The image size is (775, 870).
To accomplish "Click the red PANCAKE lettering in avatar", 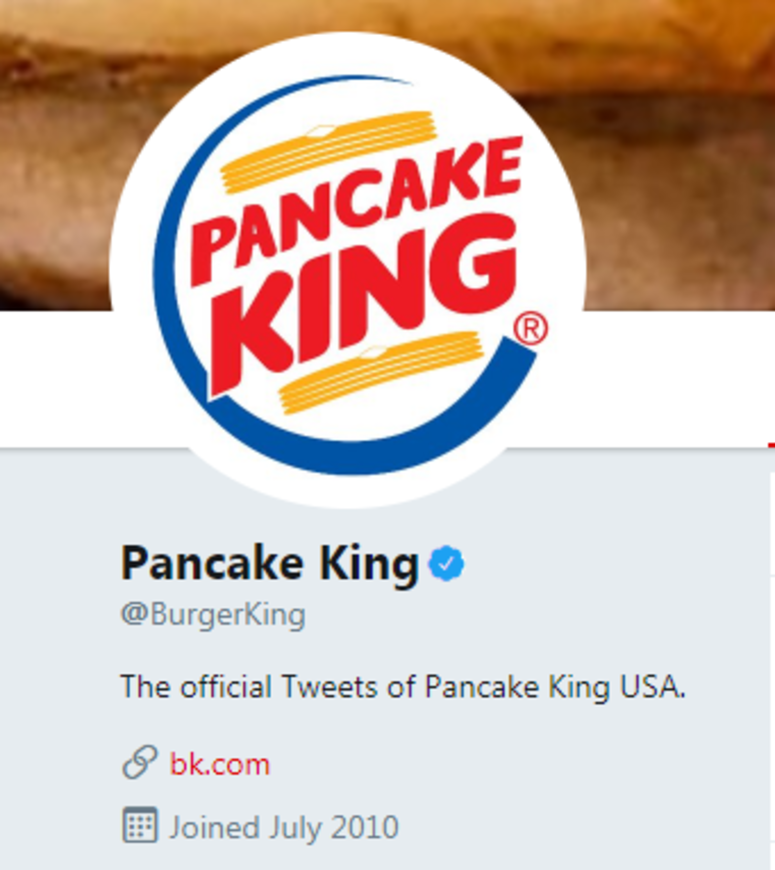I will pos(355,210).
